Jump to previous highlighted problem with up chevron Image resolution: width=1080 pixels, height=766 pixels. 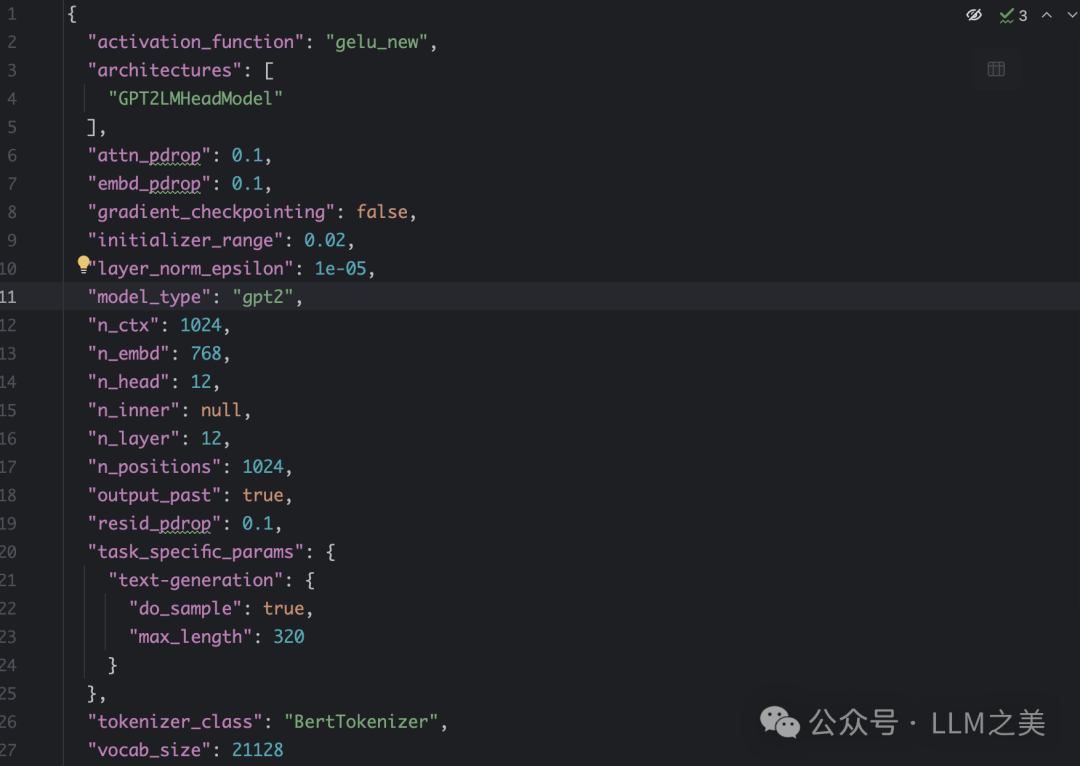point(1047,15)
